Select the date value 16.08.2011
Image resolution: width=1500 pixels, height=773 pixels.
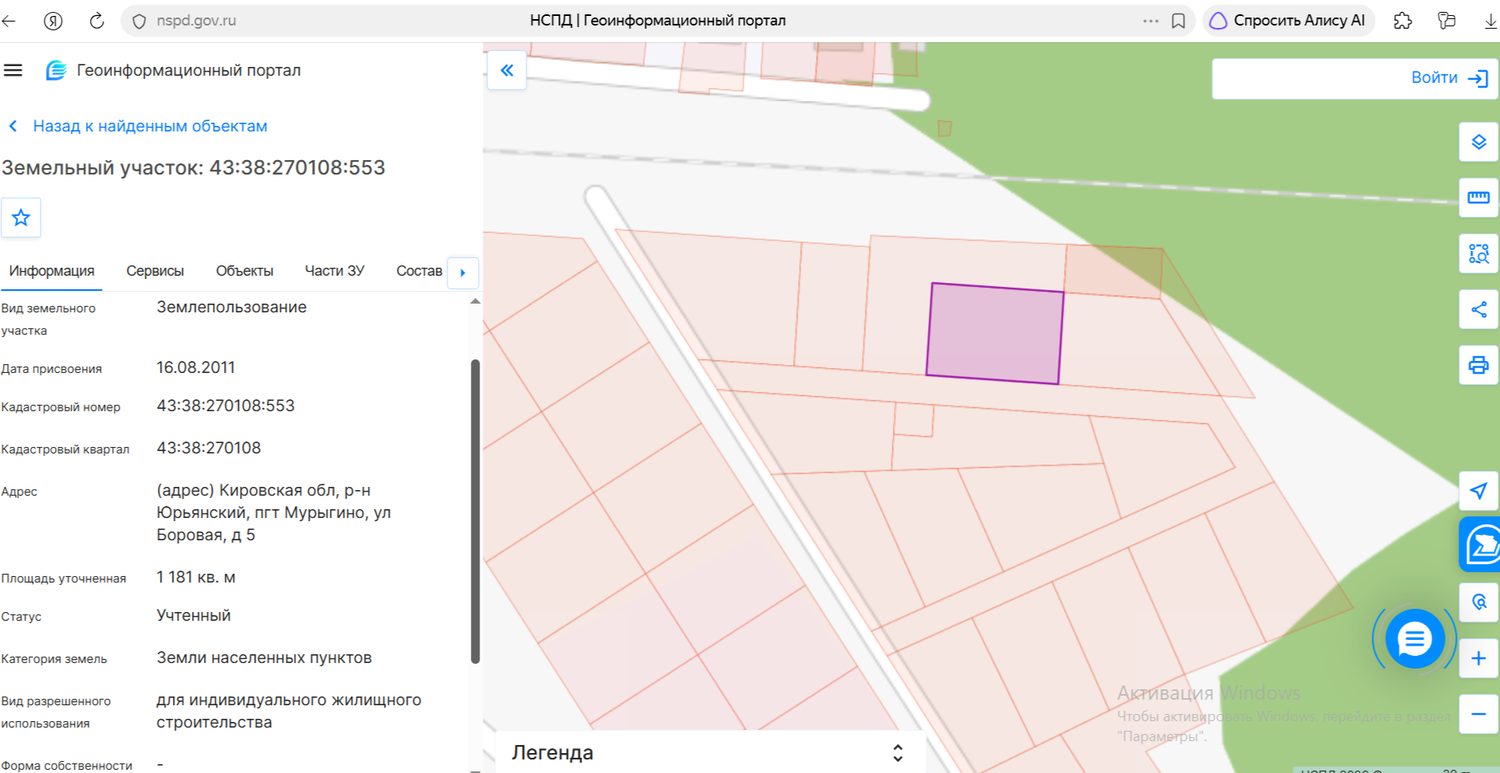point(196,367)
